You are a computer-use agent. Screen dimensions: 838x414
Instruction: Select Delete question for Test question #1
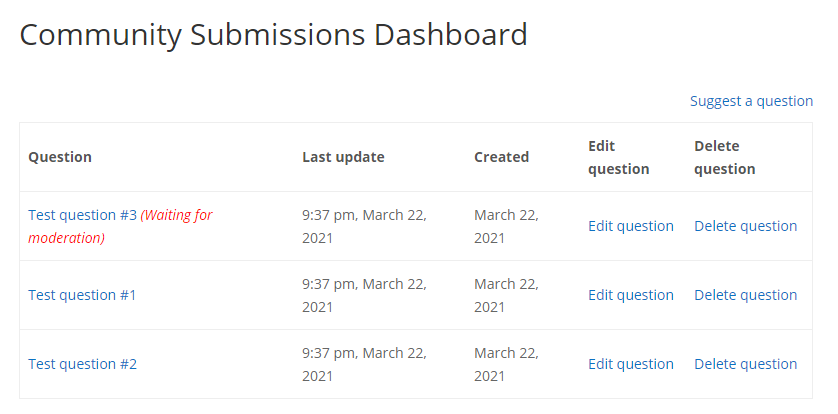coord(746,295)
